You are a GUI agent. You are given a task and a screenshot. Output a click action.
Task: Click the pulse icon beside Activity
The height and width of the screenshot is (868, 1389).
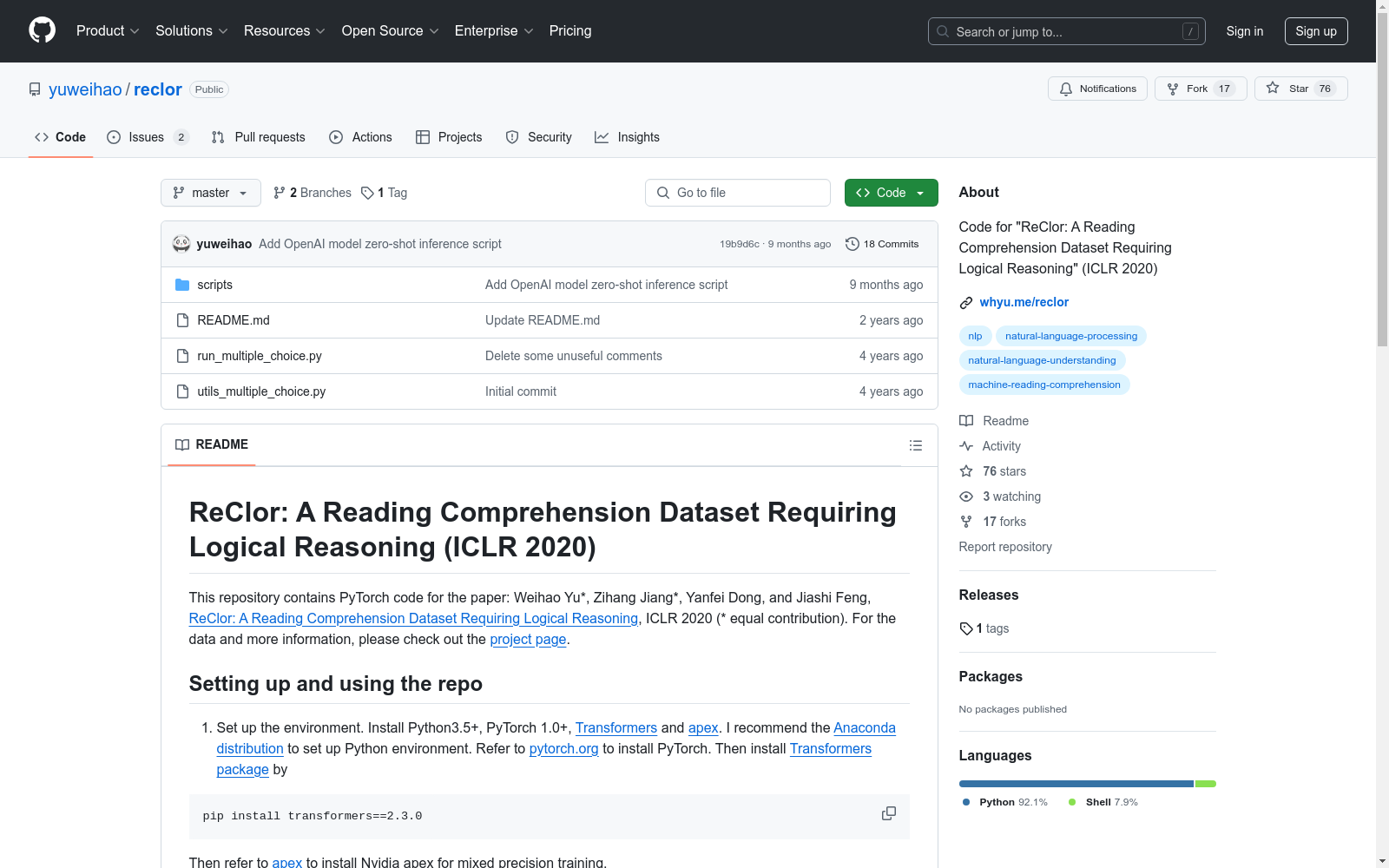tap(966, 446)
